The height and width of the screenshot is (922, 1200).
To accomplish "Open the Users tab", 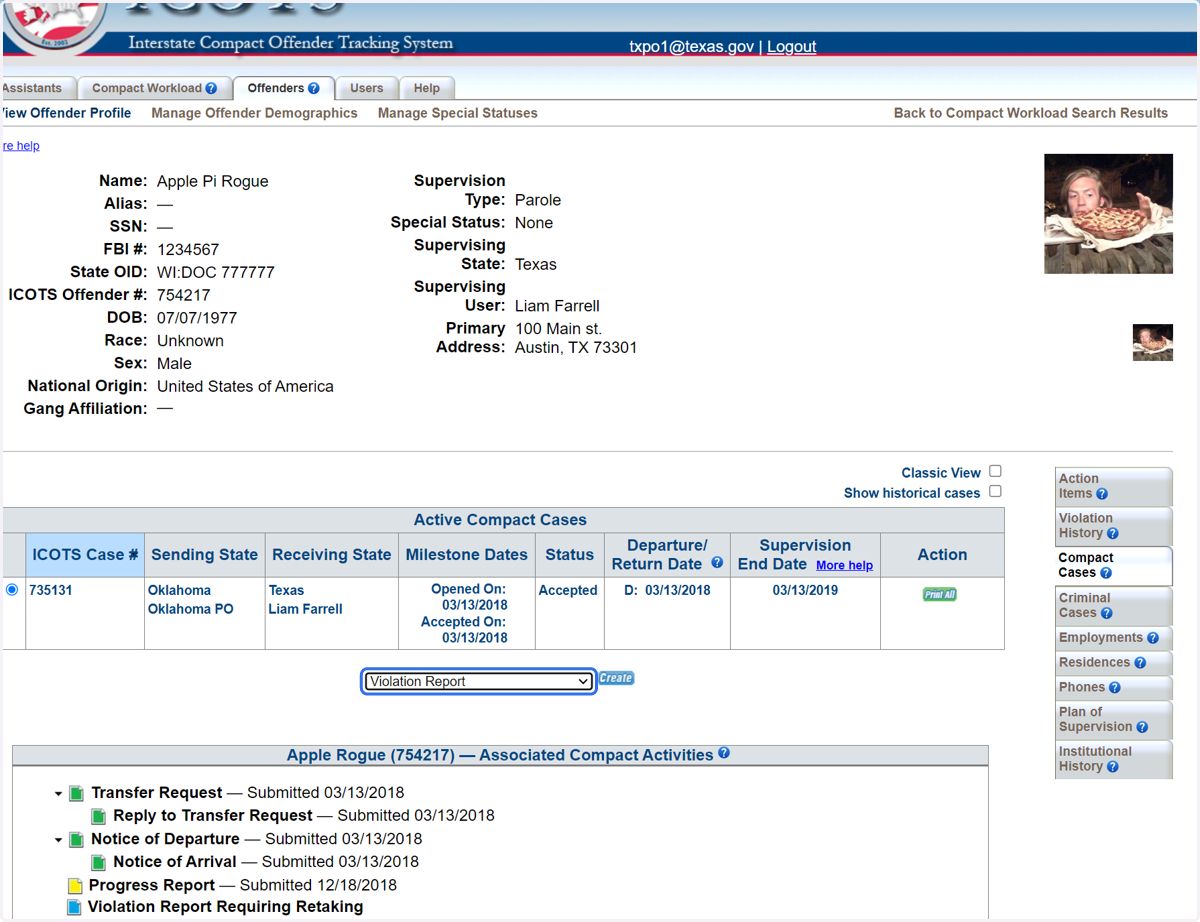I will coord(366,88).
